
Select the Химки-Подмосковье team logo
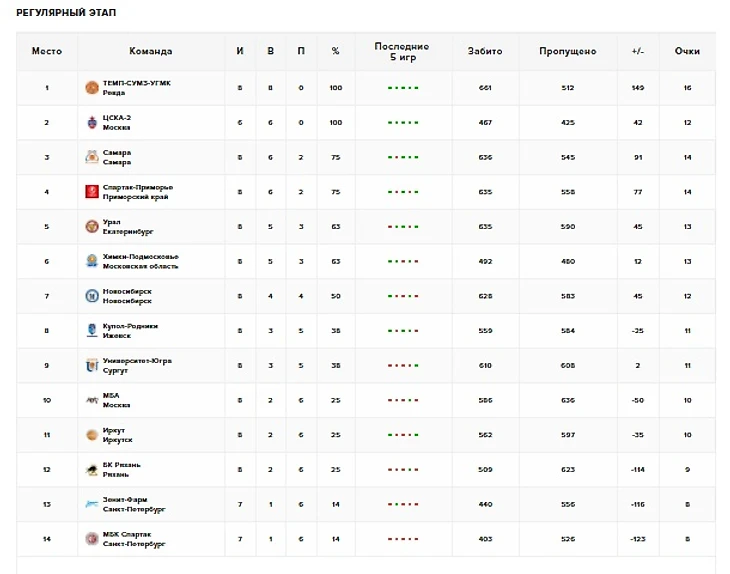(x=92, y=262)
